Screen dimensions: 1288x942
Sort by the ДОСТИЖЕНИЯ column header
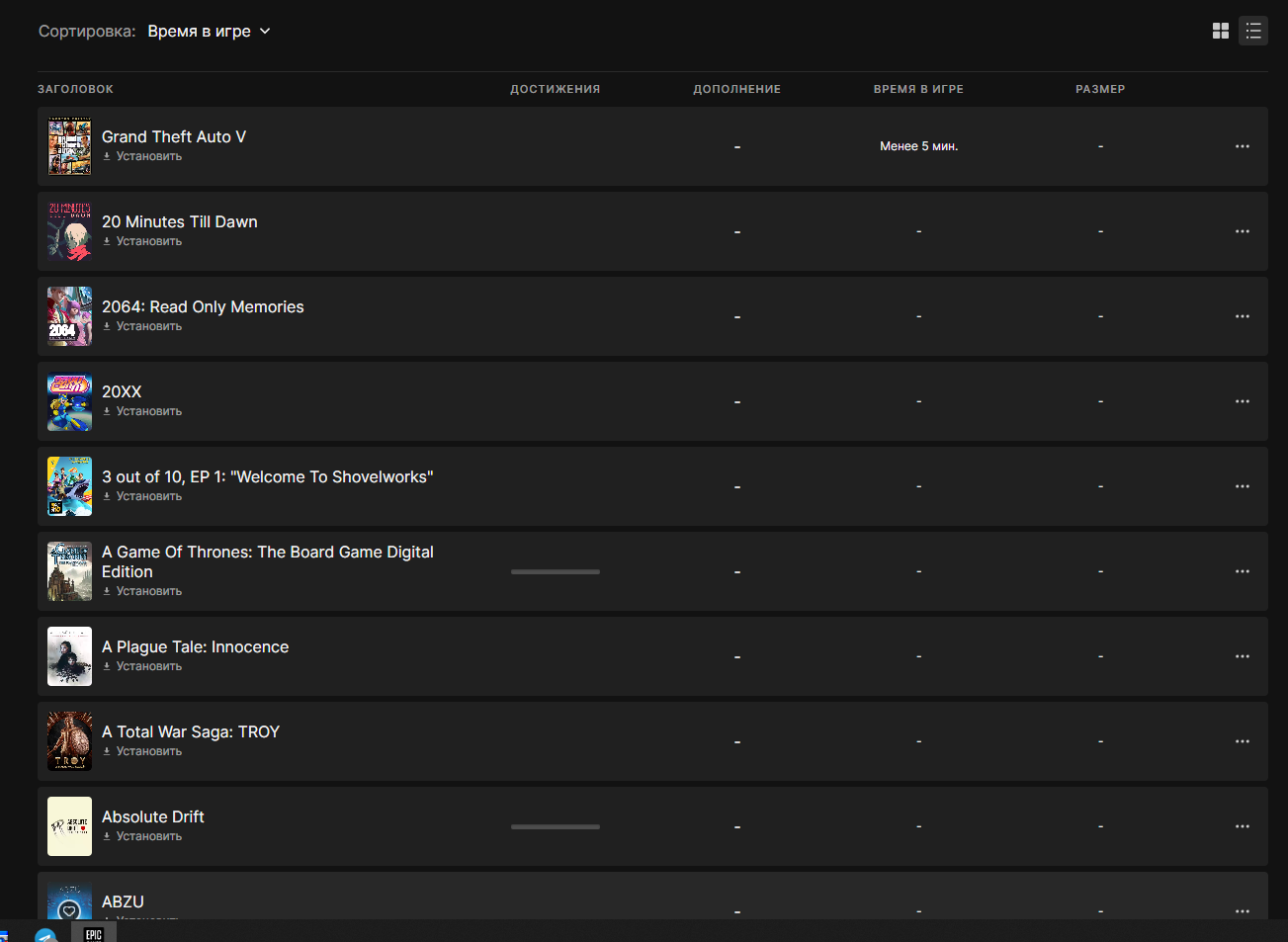[x=555, y=89]
